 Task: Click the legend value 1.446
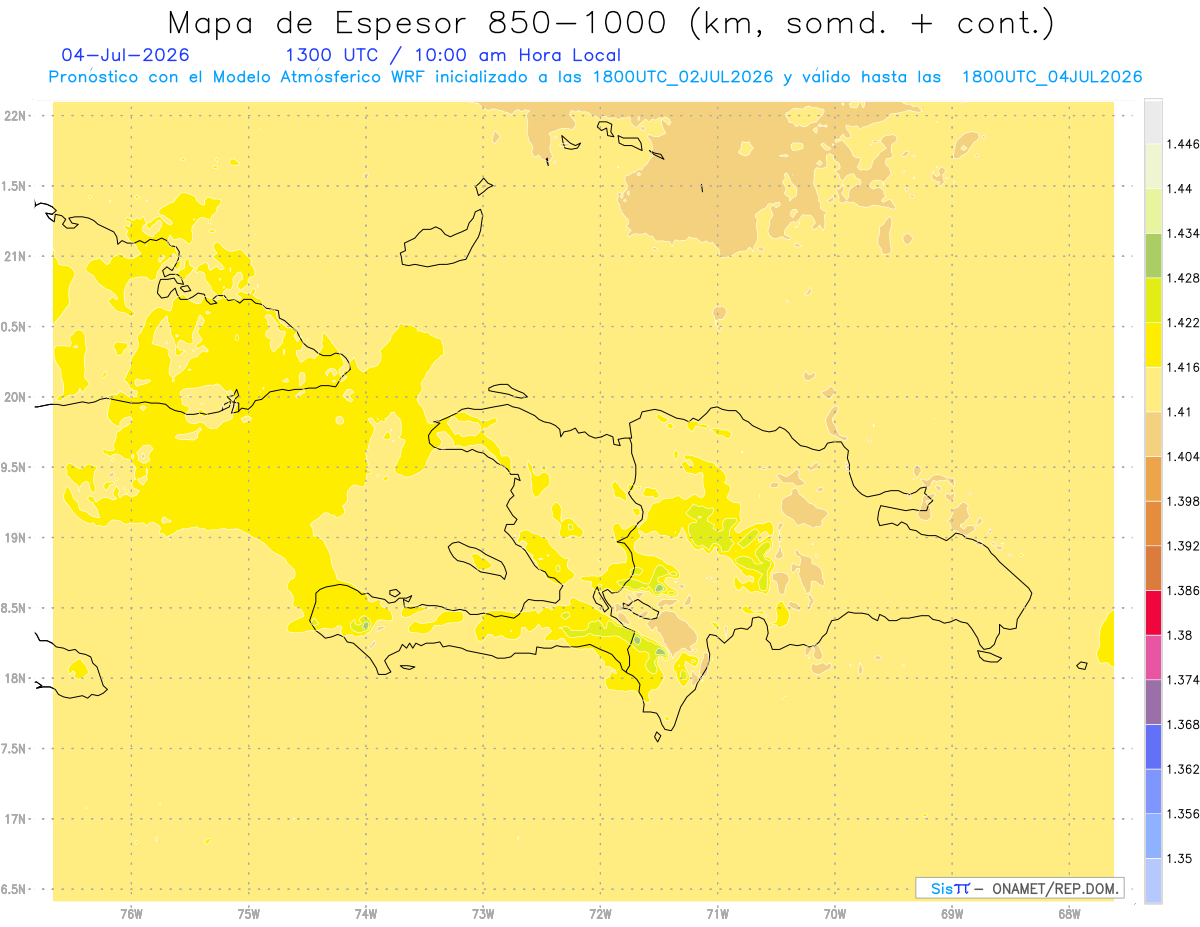1183,144
